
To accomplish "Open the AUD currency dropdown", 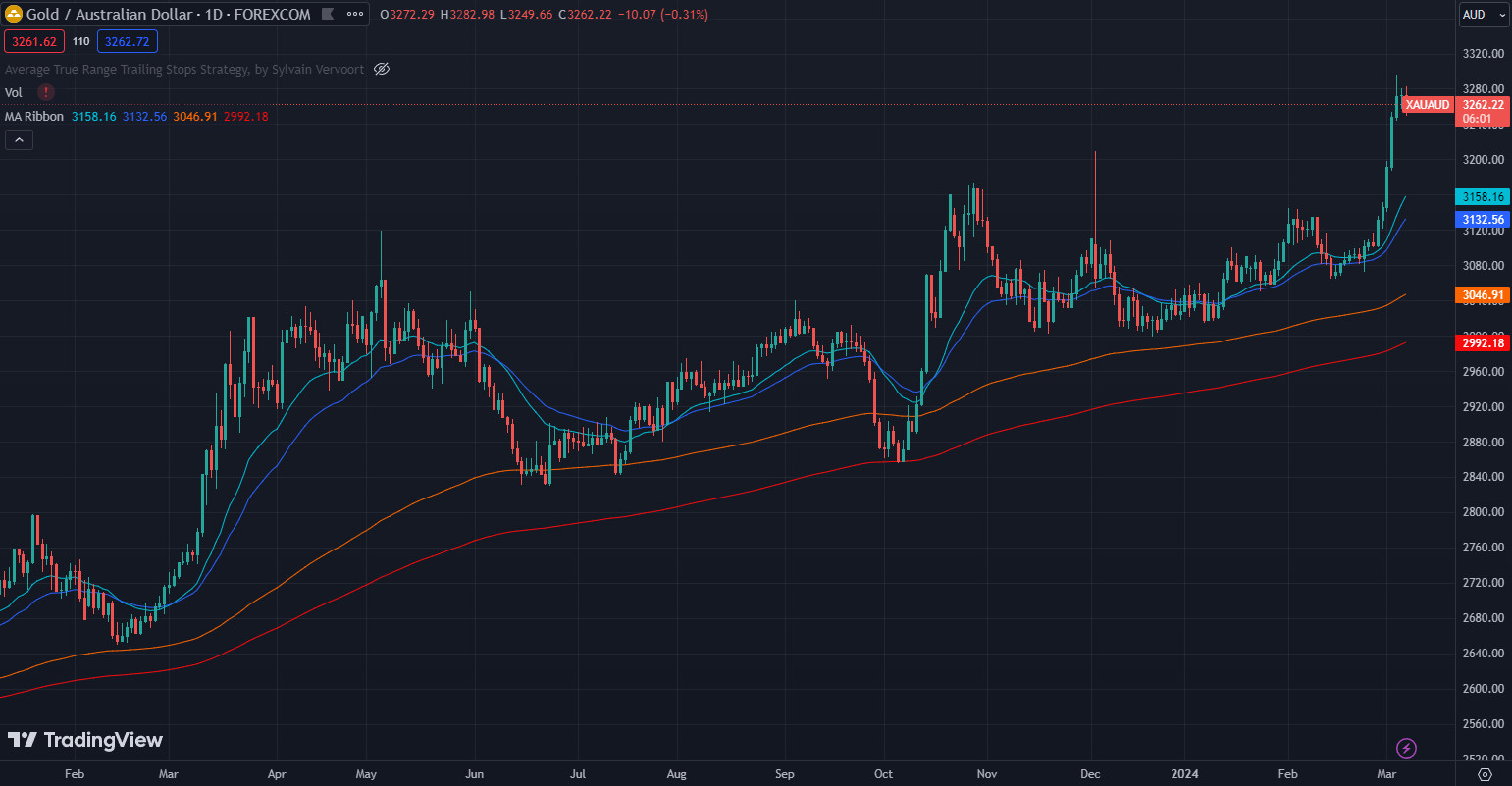I will [1484, 15].
